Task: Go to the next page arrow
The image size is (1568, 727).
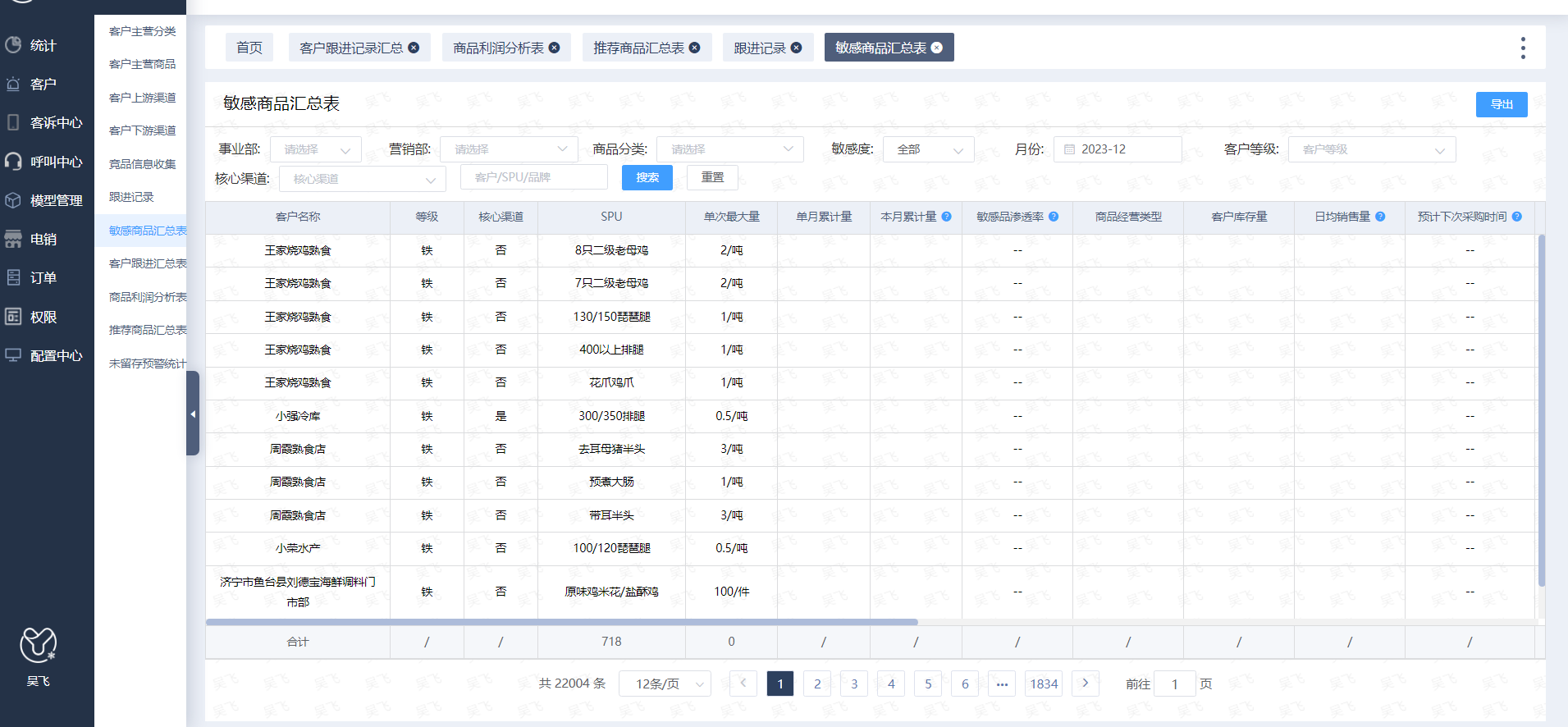Action: pyautogui.click(x=1086, y=683)
